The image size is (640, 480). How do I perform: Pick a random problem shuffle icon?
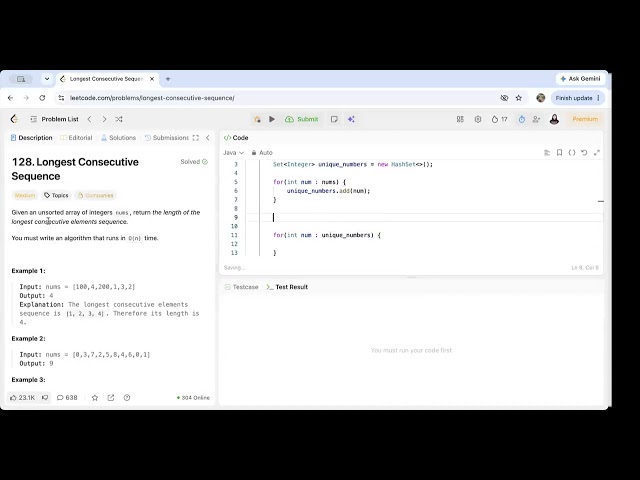[x=119, y=119]
